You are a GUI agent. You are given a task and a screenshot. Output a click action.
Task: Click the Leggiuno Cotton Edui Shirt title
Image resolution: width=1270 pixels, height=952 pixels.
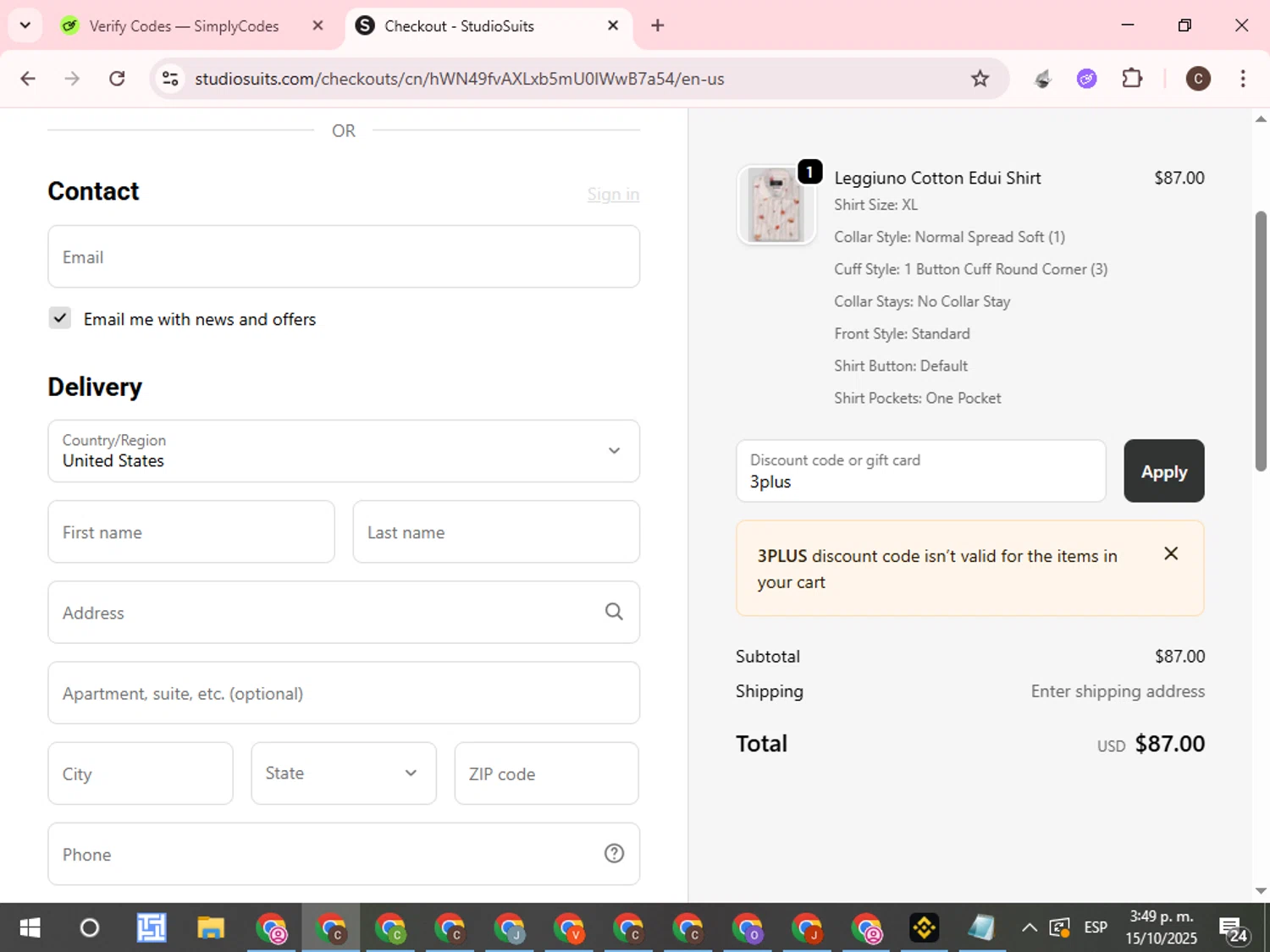[x=937, y=178]
